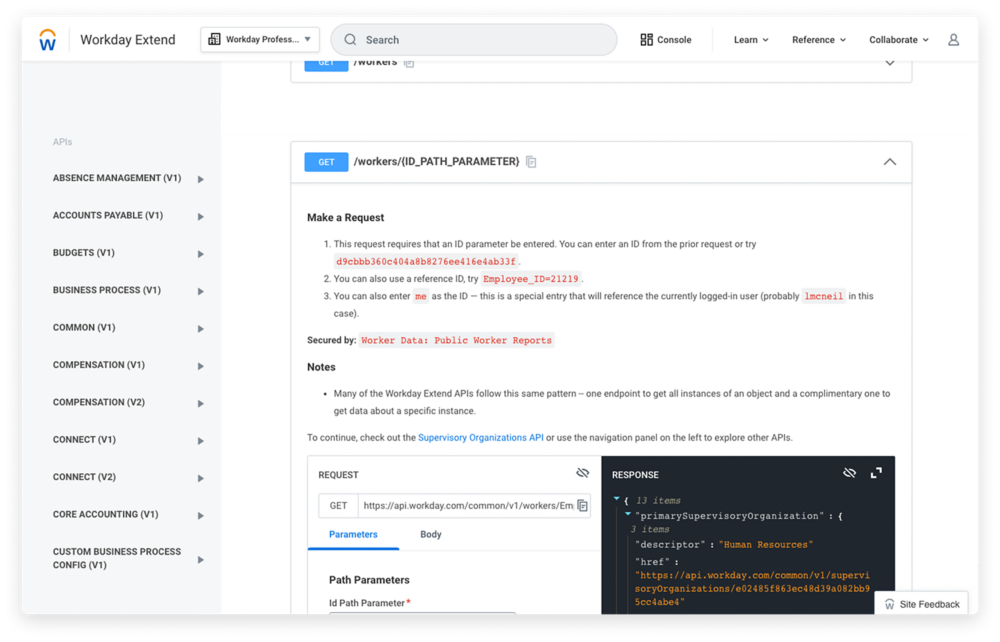This screenshot has height=642, width=1000.
Task: Click the Notes heading
Action: click(x=321, y=367)
